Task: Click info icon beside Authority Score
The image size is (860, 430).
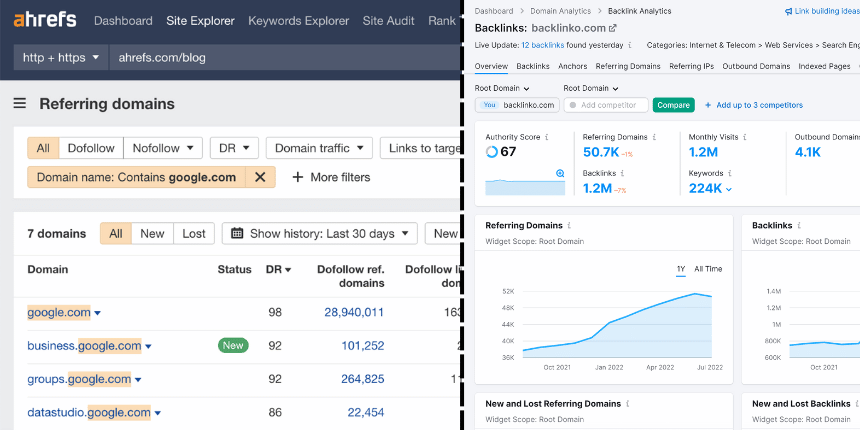Action: tap(547, 137)
